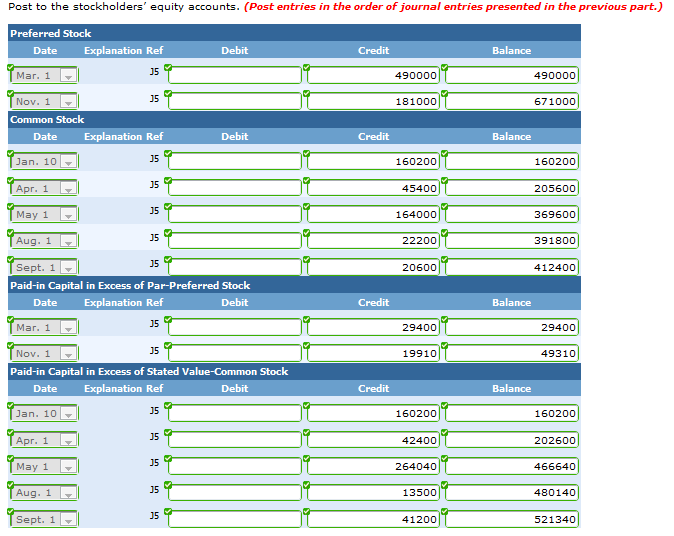Click the balance field showing 480140
The width and height of the screenshot is (674, 536).
[x=512, y=493]
